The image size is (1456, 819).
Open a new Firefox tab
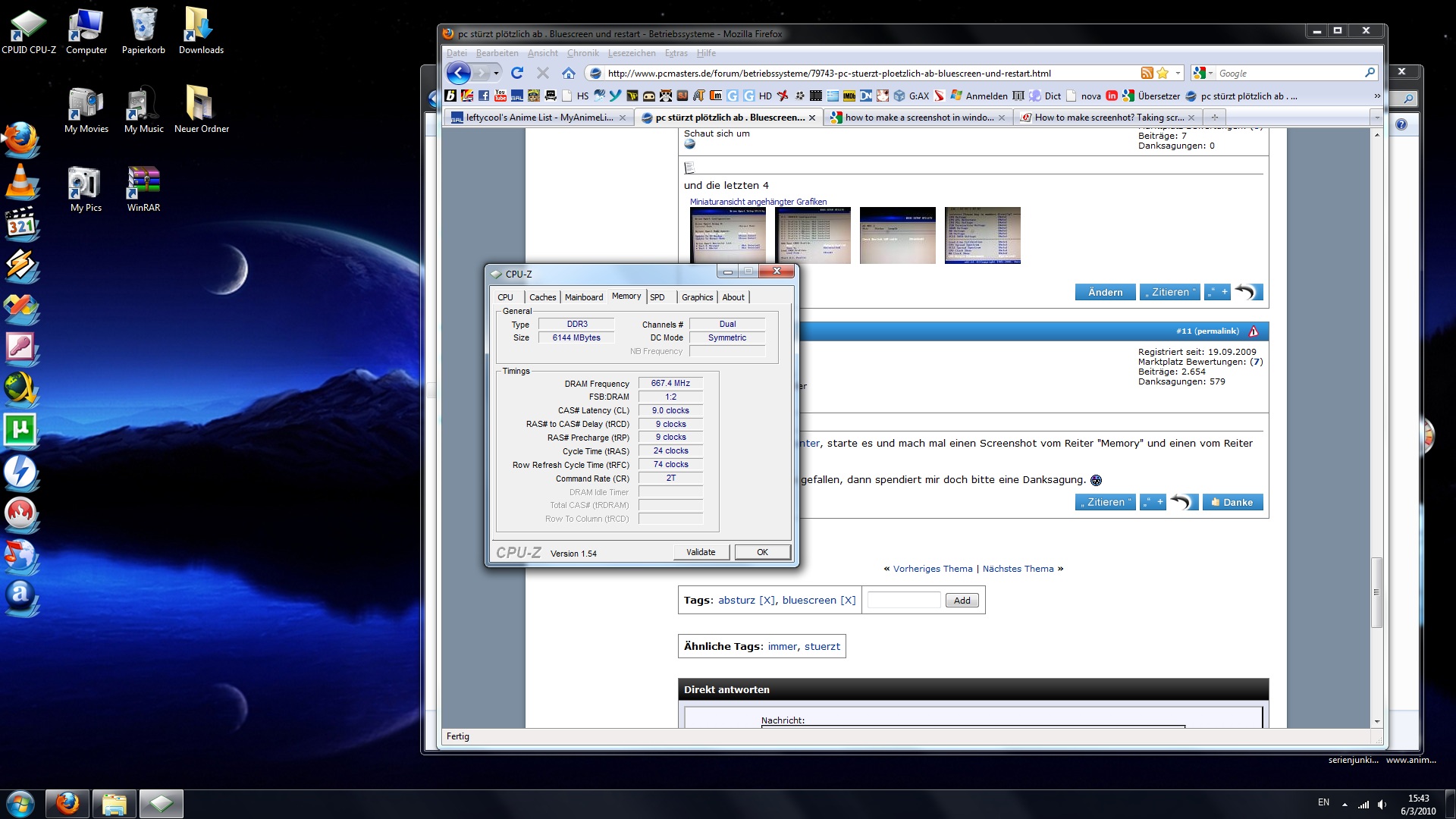tap(1214, 117)
